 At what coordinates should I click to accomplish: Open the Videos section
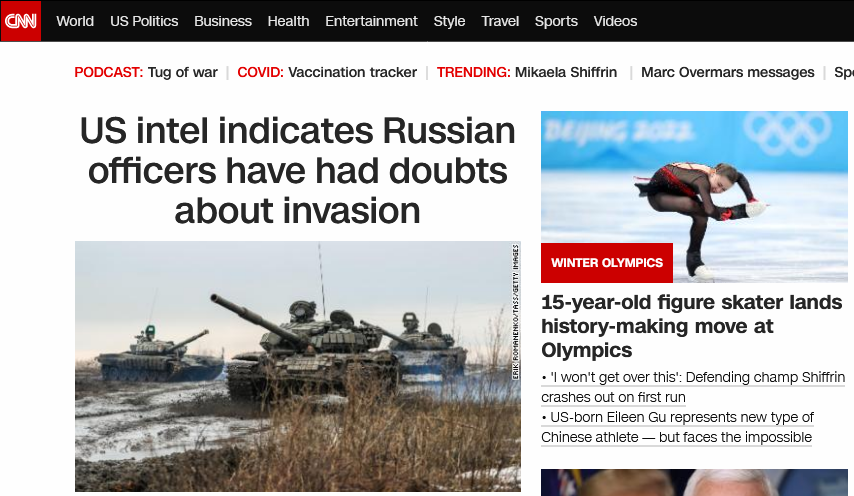[615, 21]
